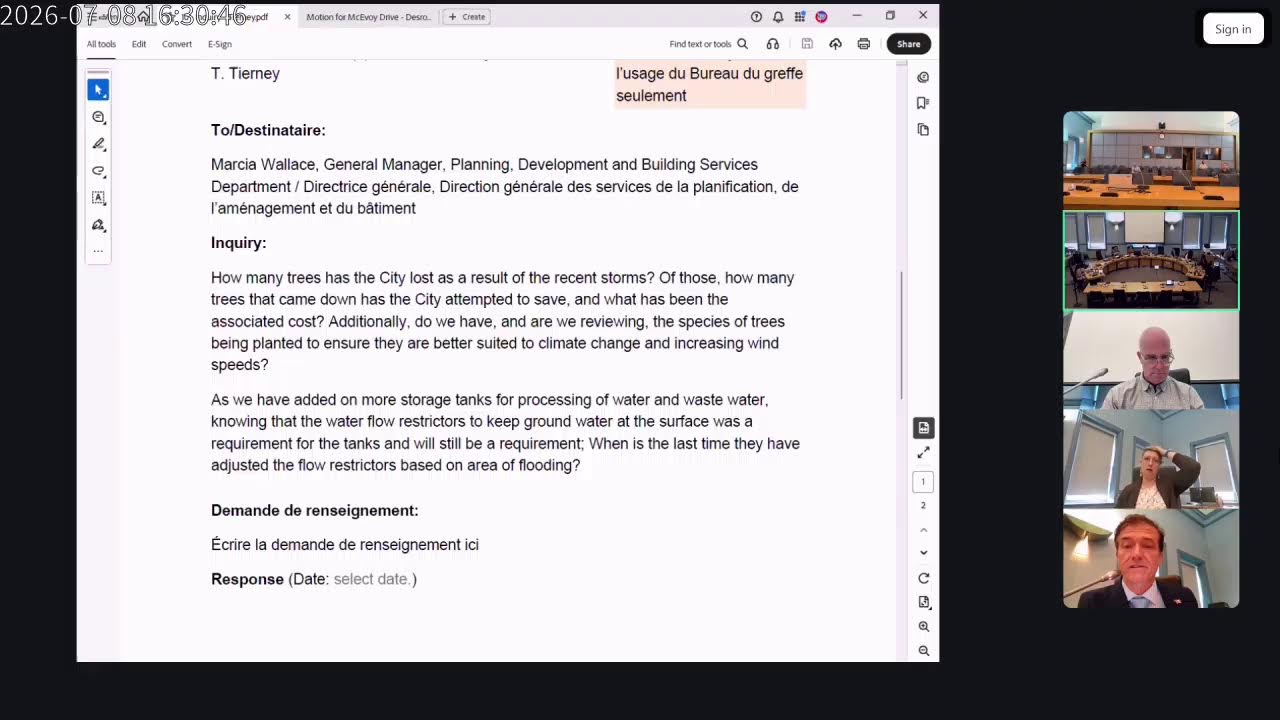
Task: Show more tools via three-dot icon
Action: coord(98,250)
